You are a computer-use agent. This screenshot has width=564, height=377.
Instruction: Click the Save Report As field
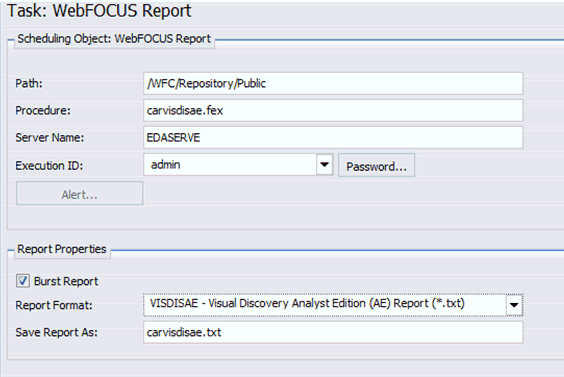333,332
